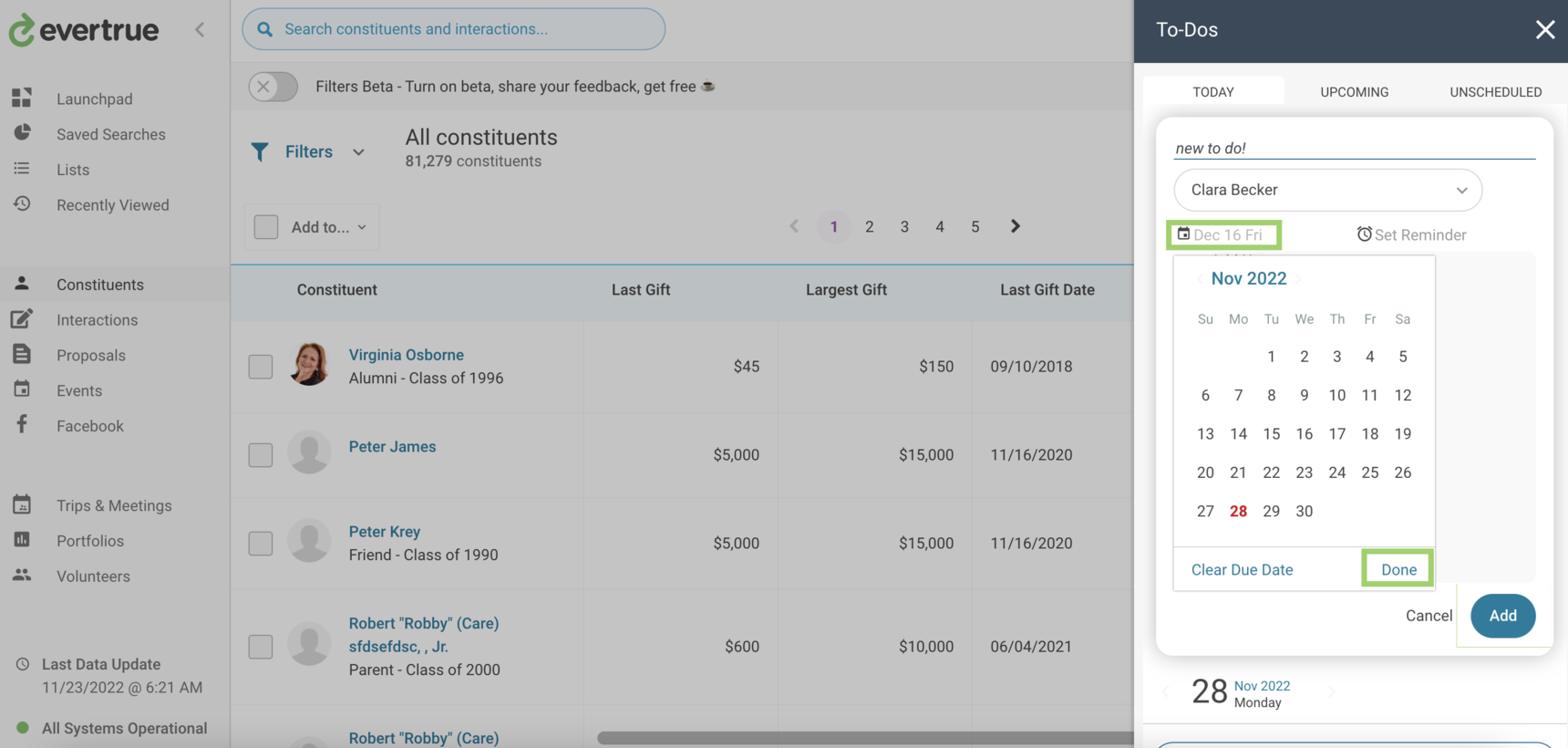
Task: Click the Launchpad grid icon
Action: coord(22,98)
